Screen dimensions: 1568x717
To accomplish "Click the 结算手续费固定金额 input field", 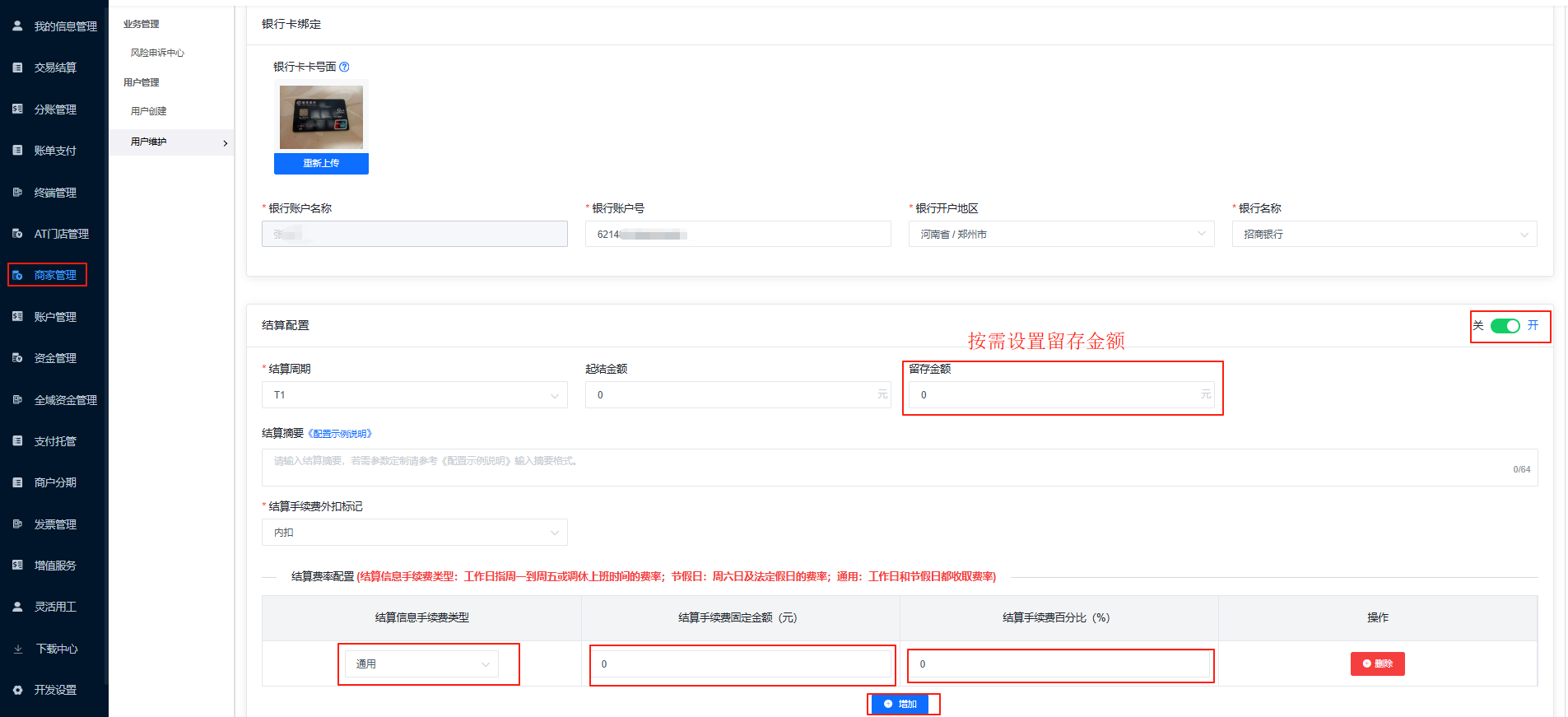I will pyautogui.click(x=742, y=663).
